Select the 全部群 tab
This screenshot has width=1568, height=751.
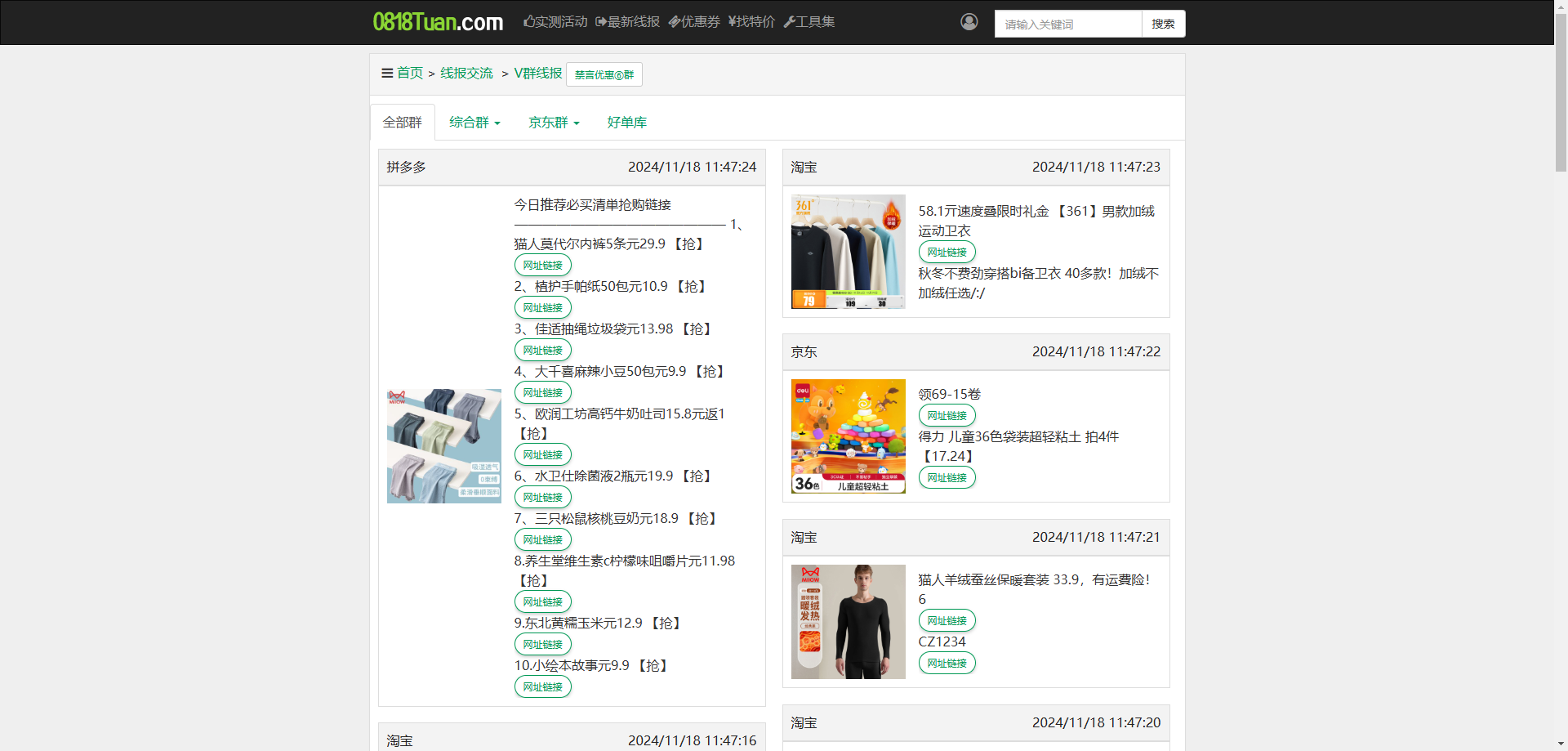(x=403, y=123)
